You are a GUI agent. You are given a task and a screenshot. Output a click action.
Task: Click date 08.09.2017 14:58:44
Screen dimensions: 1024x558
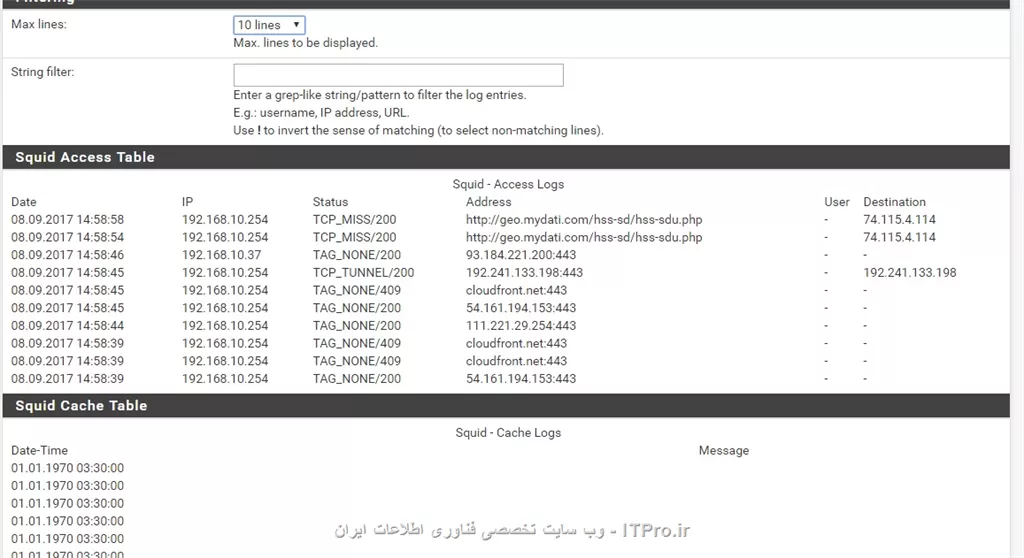[67, 325]
